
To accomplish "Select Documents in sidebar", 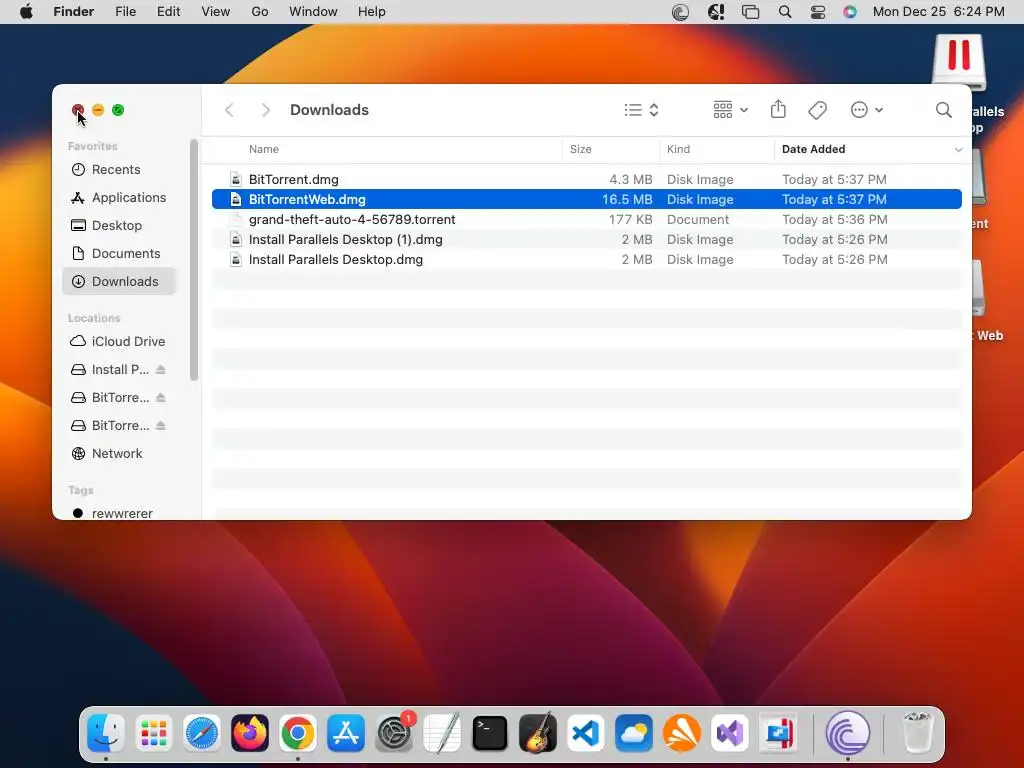I will tap(119, 253).
